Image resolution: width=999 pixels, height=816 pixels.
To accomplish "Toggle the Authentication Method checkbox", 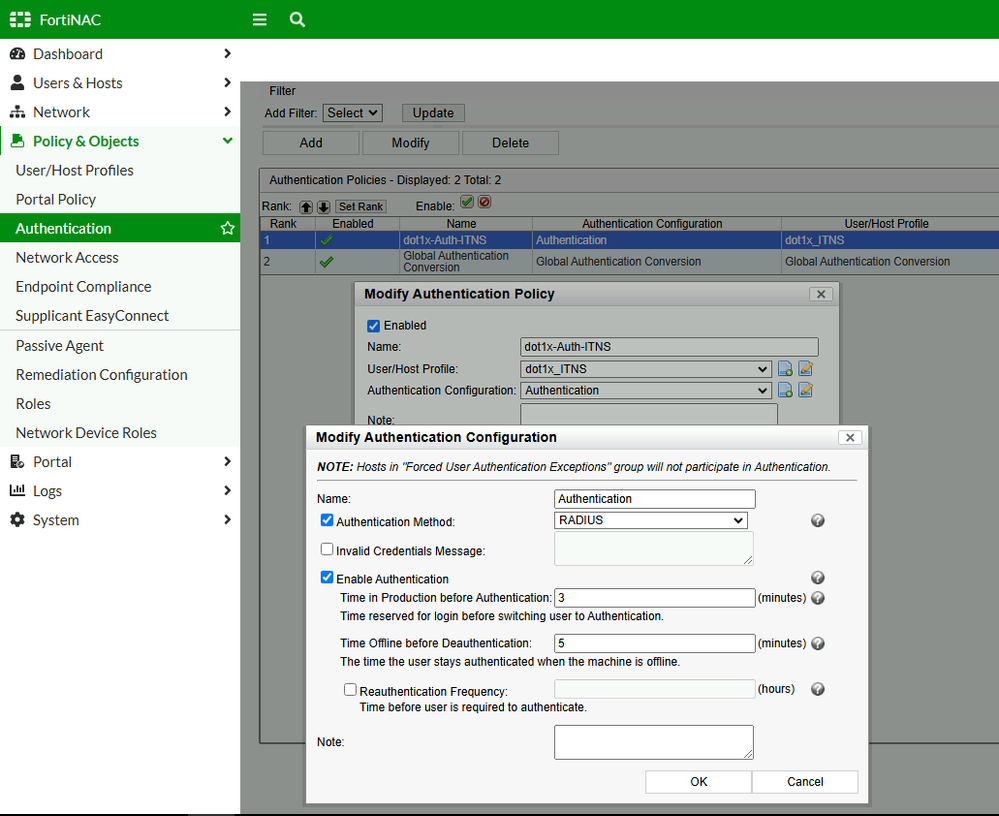I will tap(327, 520).
